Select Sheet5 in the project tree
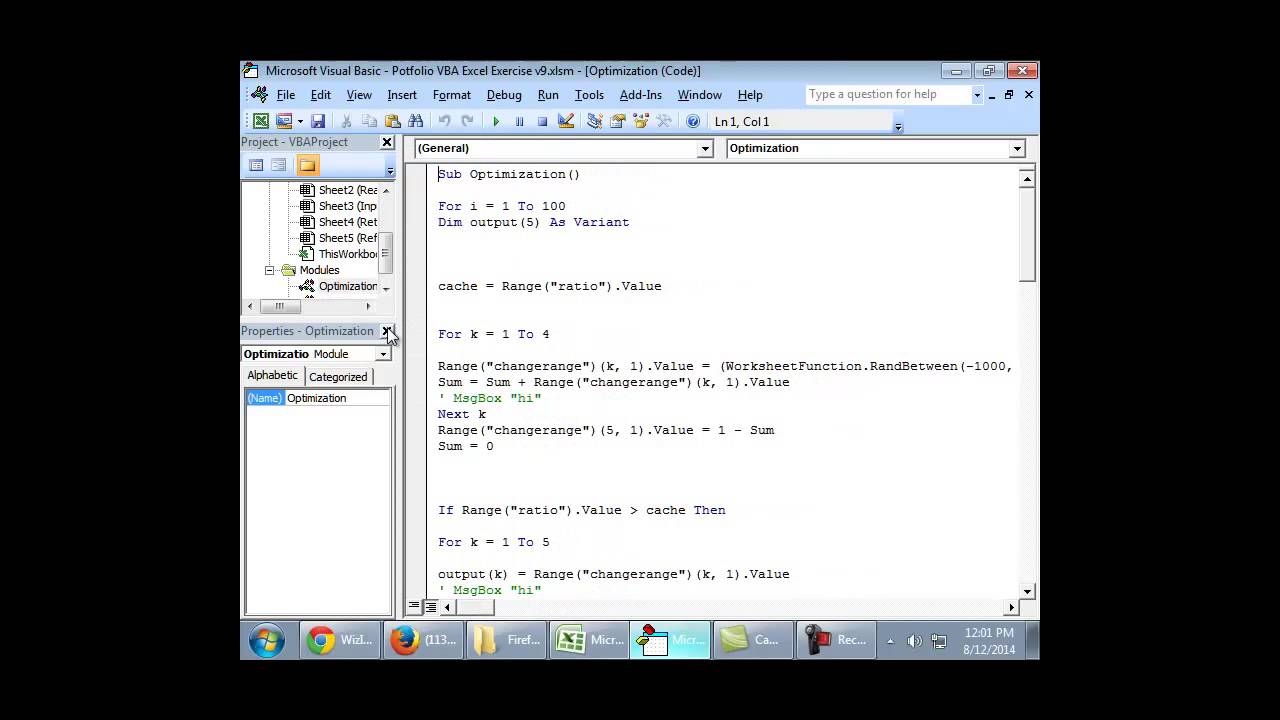 (x=347, y=238)
